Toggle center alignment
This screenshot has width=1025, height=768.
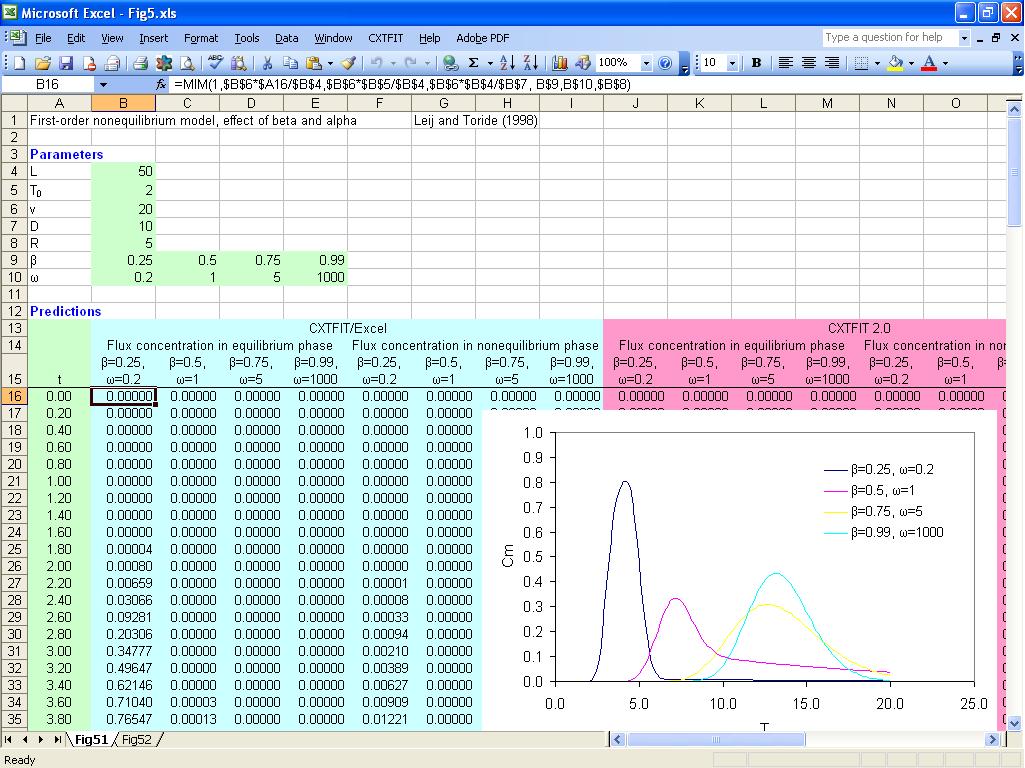click(x=808, y=63)
